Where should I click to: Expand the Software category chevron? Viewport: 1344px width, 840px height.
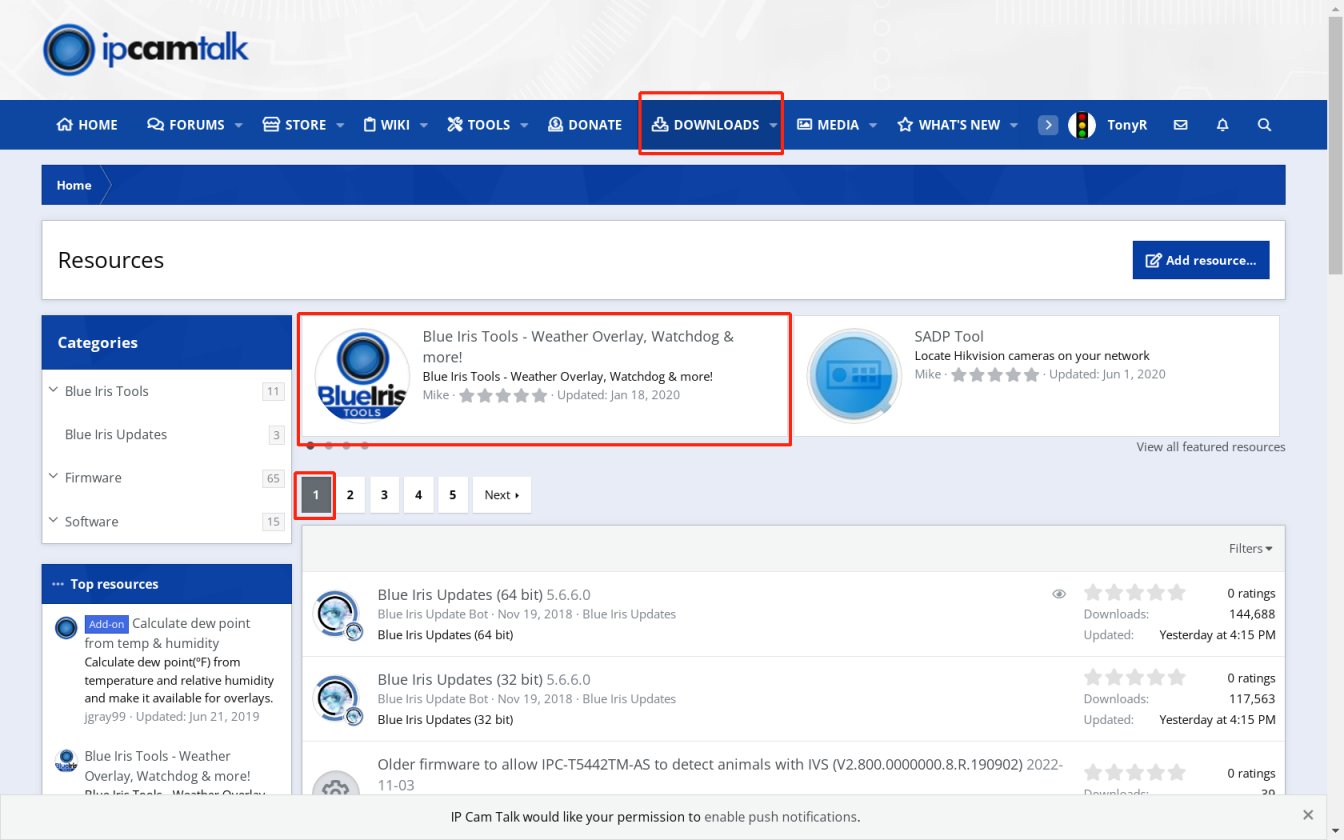[53, 521]
